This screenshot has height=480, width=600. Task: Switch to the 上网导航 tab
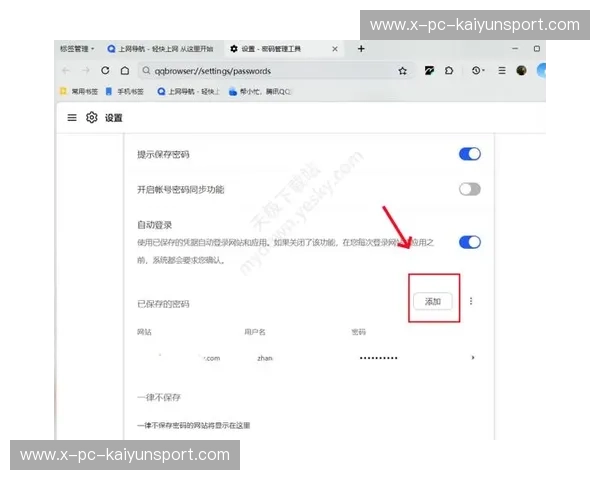tap(160, 49)
